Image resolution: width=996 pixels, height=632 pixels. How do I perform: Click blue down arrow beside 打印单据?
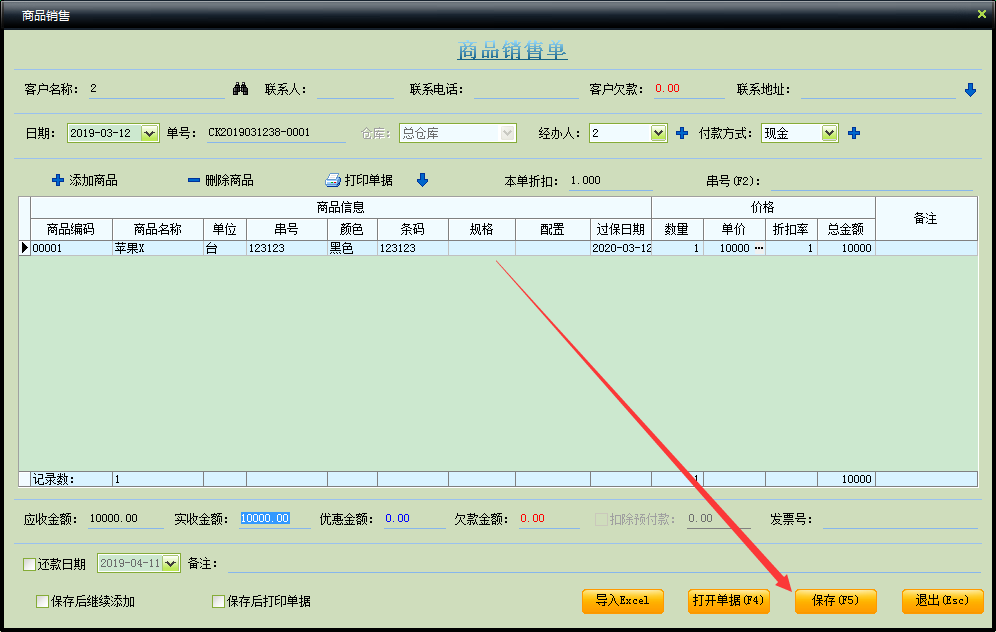click(x=422, y=180)
